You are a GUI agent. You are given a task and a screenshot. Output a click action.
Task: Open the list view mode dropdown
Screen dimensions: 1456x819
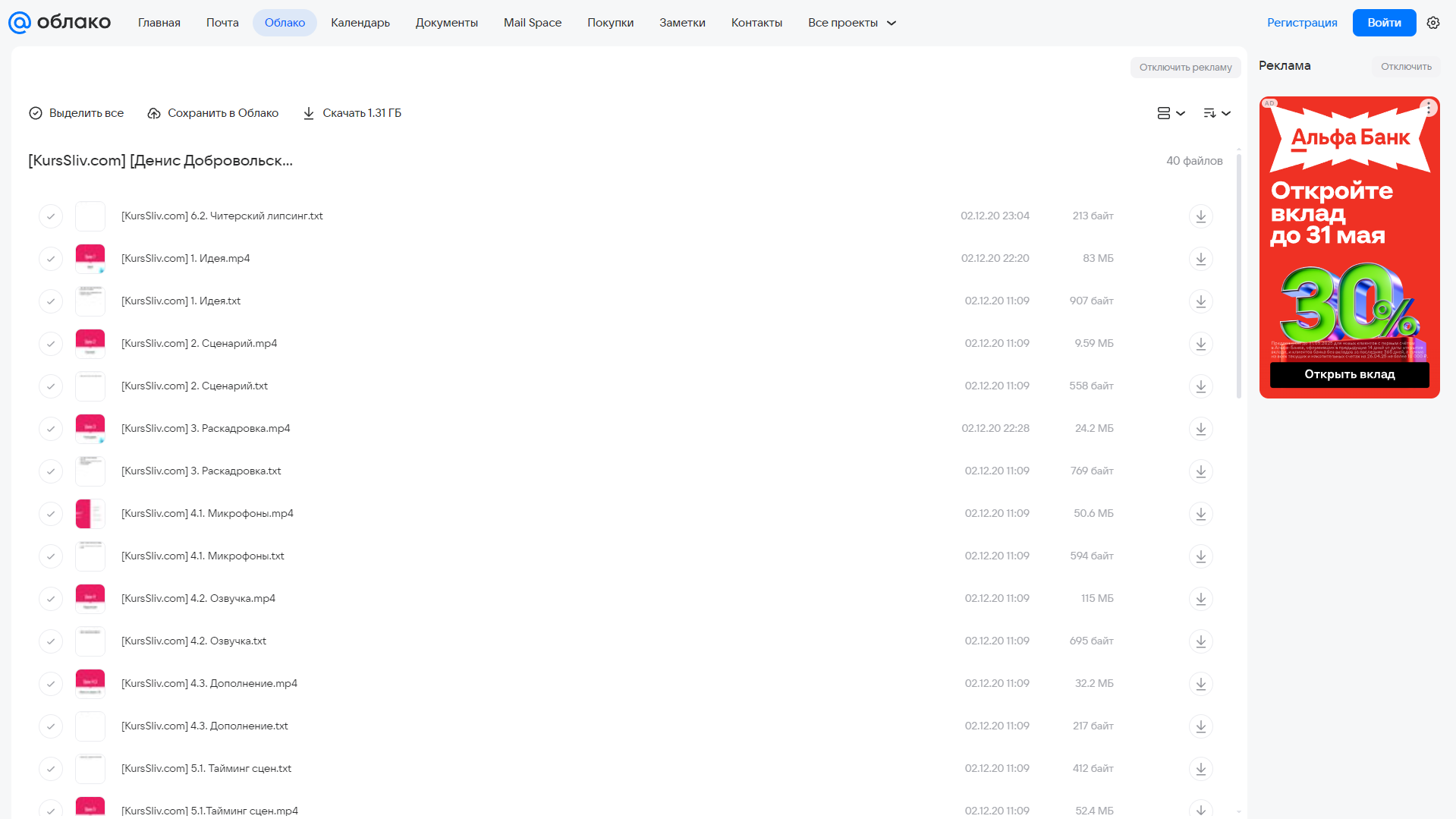tap(1171, 113)
